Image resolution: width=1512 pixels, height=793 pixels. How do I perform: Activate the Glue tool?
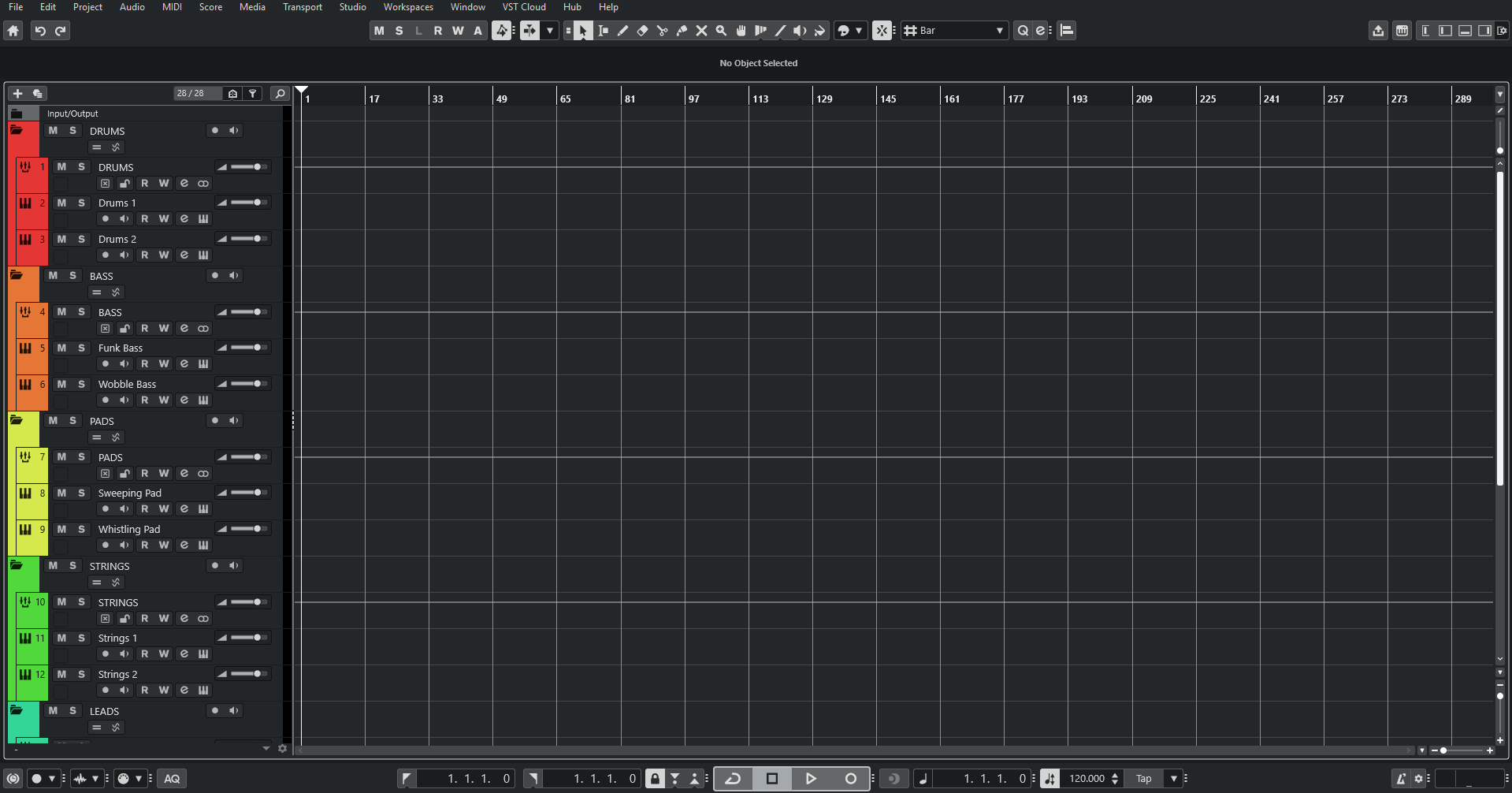pos(682,31)
